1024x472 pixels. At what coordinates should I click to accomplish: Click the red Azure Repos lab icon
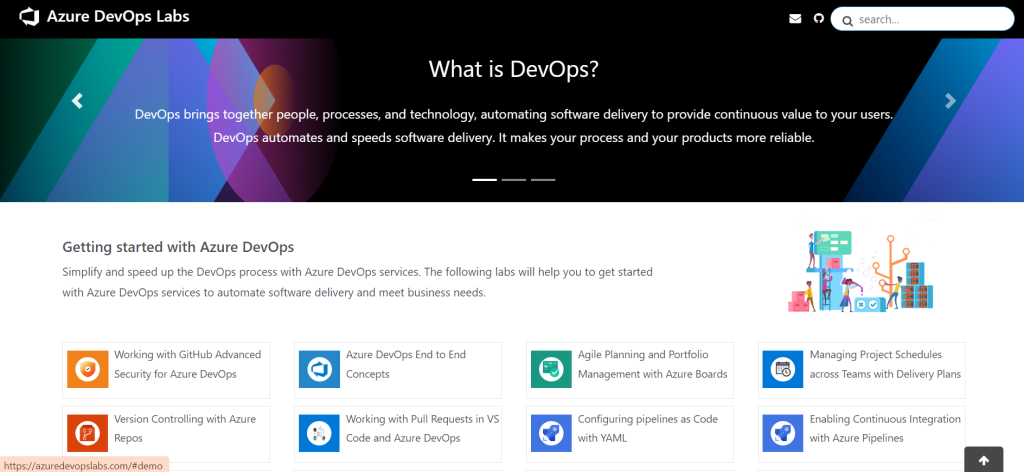[x=88, y=433]
